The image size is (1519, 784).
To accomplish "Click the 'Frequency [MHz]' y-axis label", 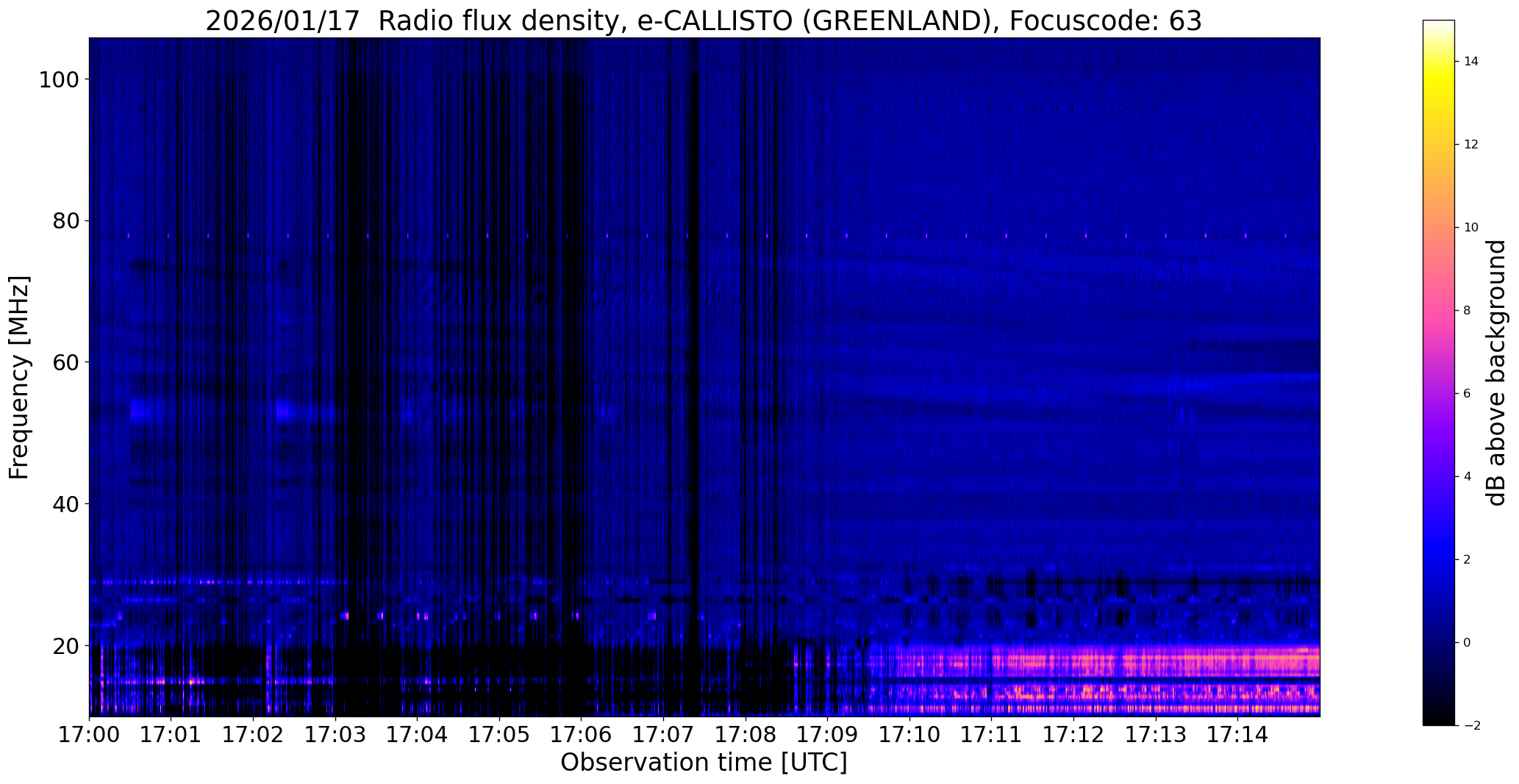I will point(20,378).
